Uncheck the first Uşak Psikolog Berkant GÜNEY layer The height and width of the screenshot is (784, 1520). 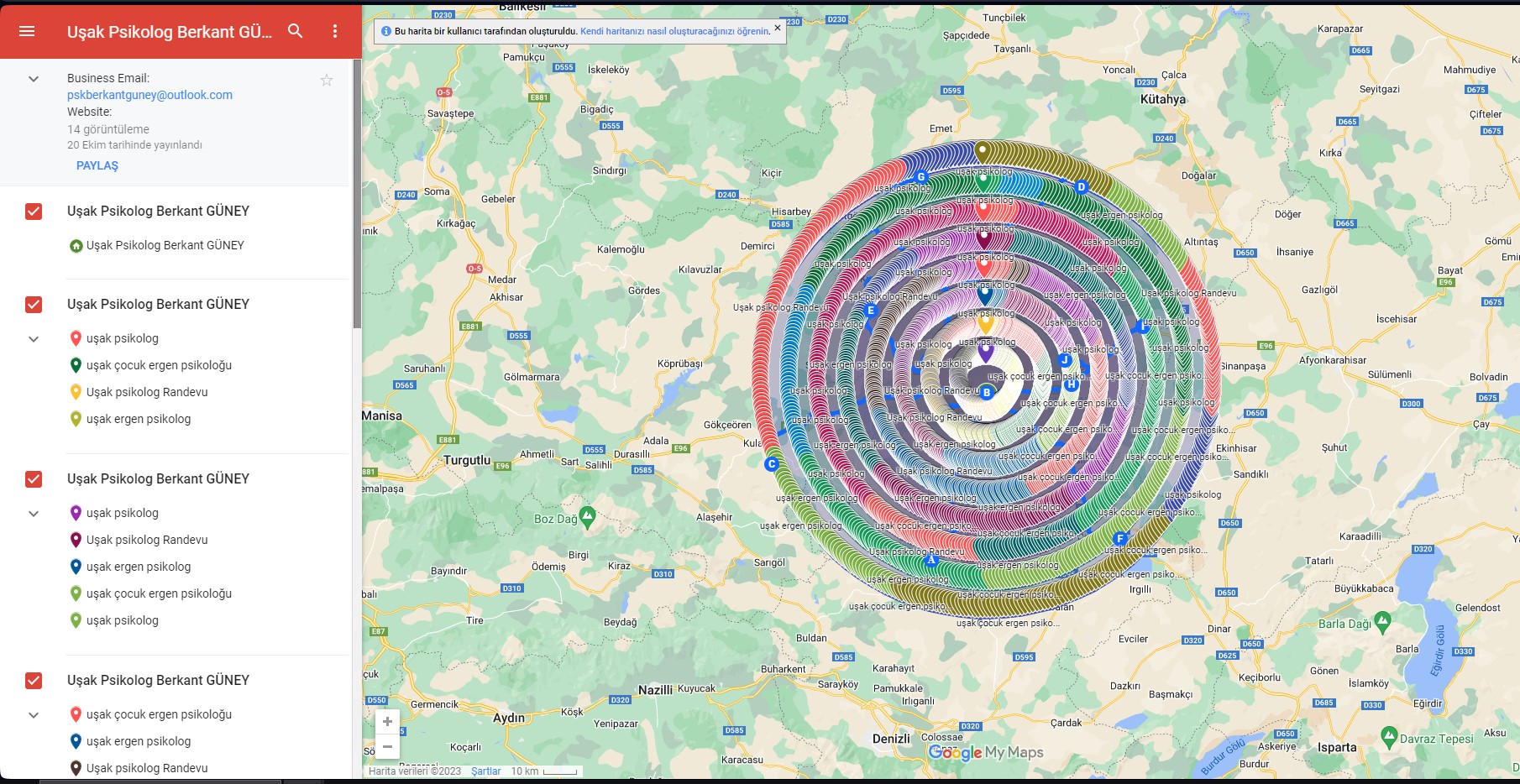34,212
